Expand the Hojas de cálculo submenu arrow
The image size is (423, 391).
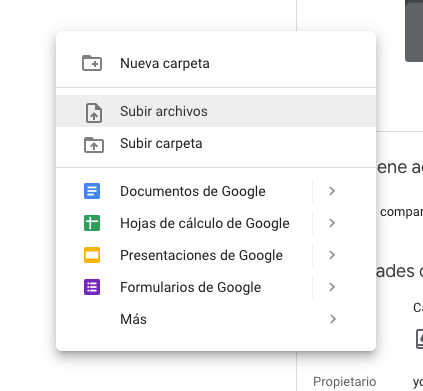pyautogui.click(x=332, y=223)
